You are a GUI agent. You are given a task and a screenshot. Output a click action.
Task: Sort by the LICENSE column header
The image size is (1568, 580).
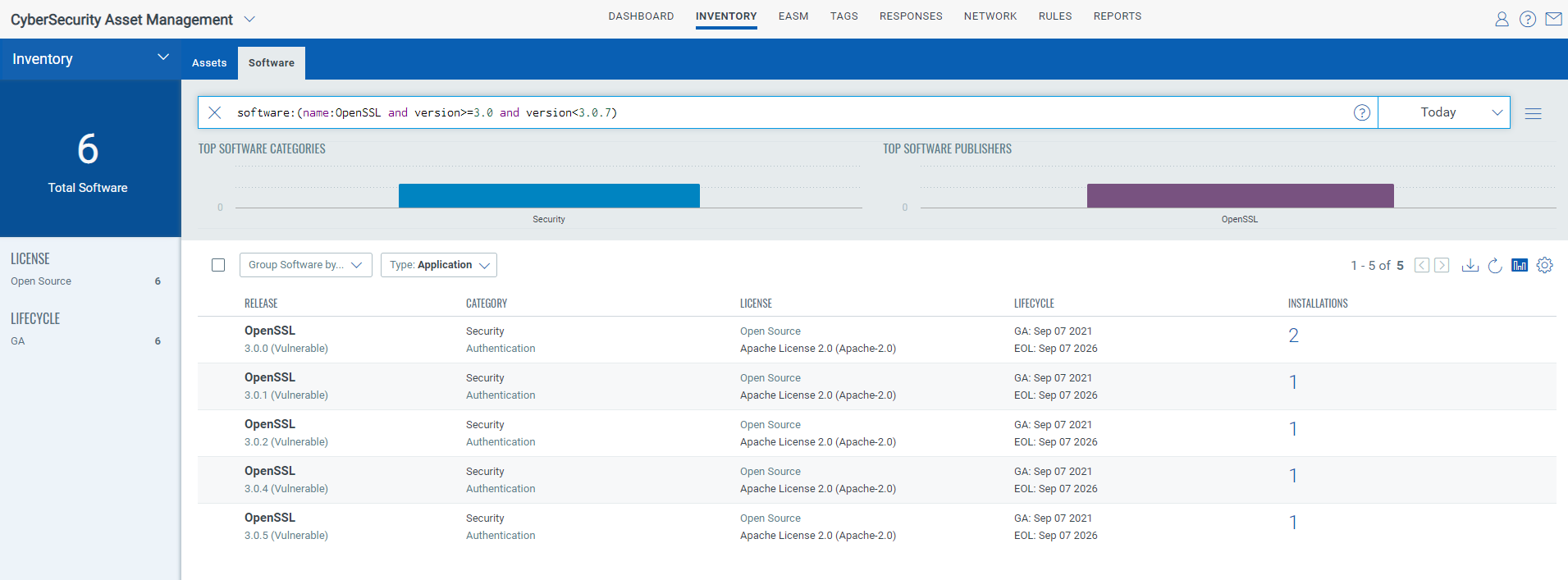(756, 304)
